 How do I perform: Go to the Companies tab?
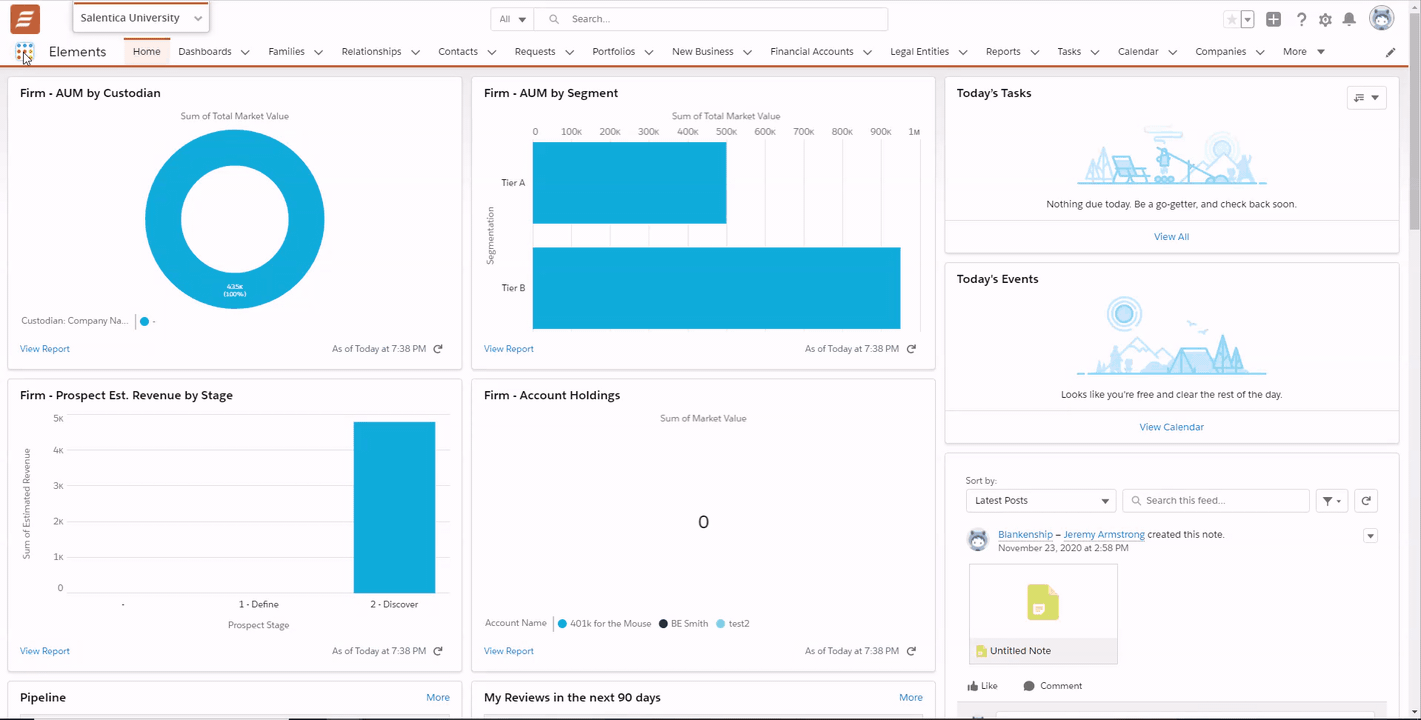coord(1220,52)
